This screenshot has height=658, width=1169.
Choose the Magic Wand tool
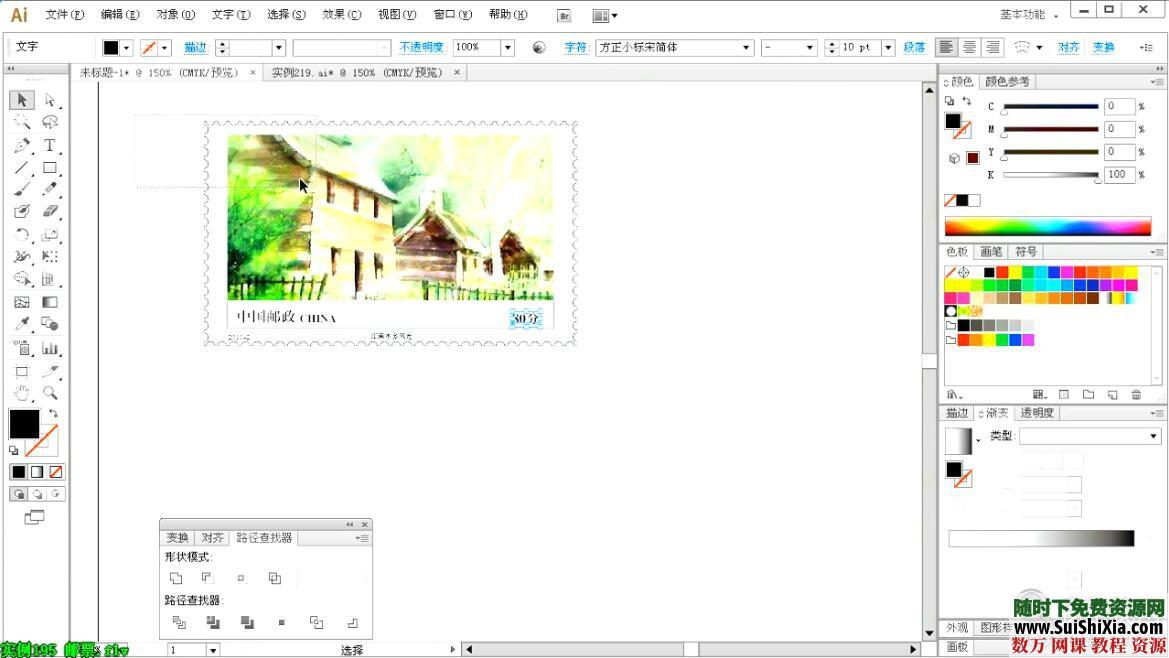21,122
